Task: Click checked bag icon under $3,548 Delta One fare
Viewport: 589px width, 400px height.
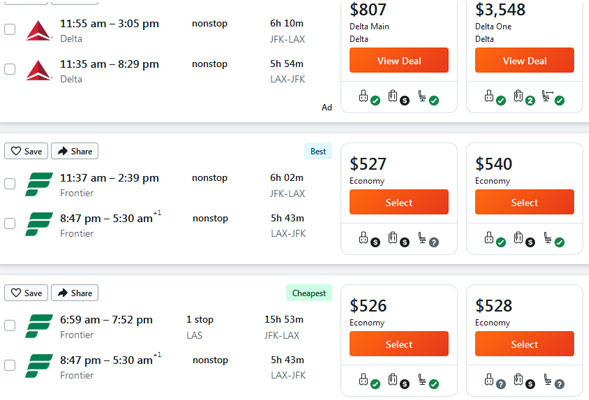Action: [x=518, y=96]
